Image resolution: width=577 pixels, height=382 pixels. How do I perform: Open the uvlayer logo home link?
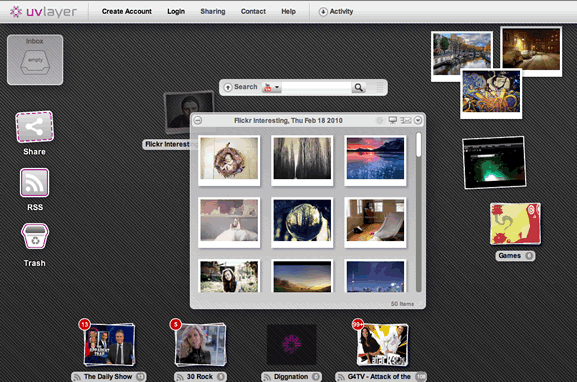(x=43, y=11)
